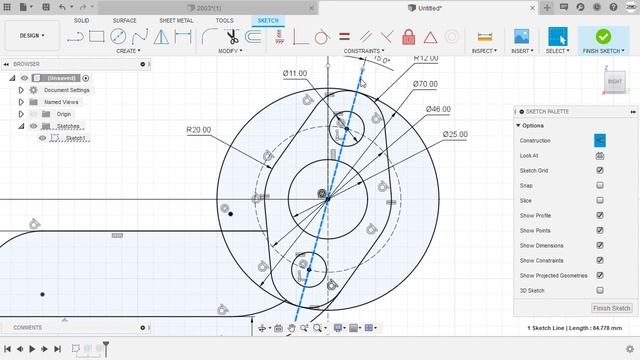Collapse the Options section in Sketch Palette
This screenshot has height=360, width=640.
click(518, 125)
